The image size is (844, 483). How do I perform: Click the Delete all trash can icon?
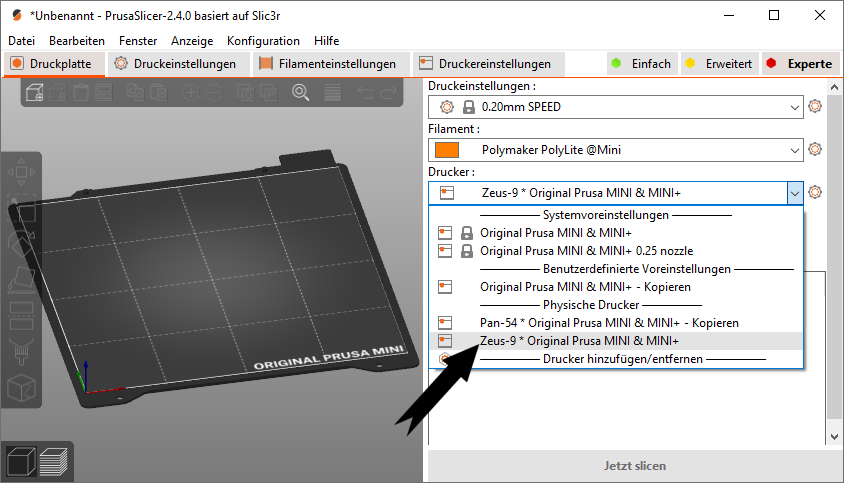(81, 92)
